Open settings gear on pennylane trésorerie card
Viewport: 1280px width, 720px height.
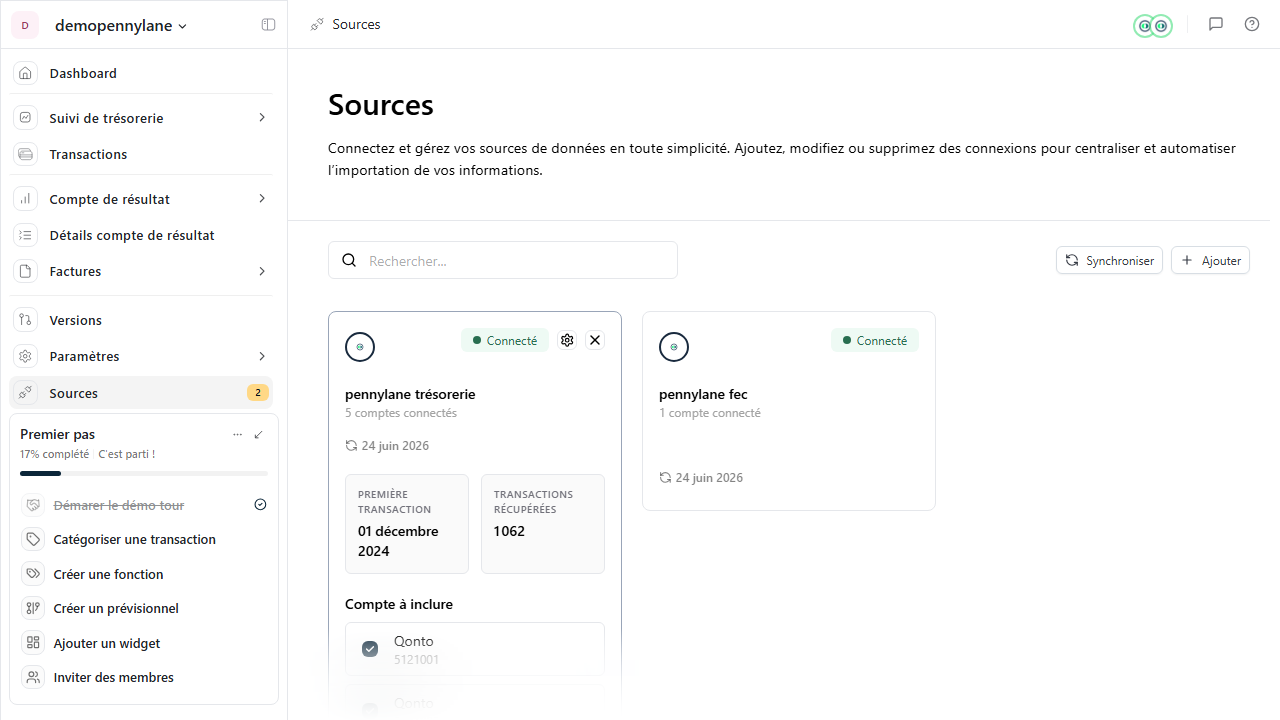click(x=567, y=340)
